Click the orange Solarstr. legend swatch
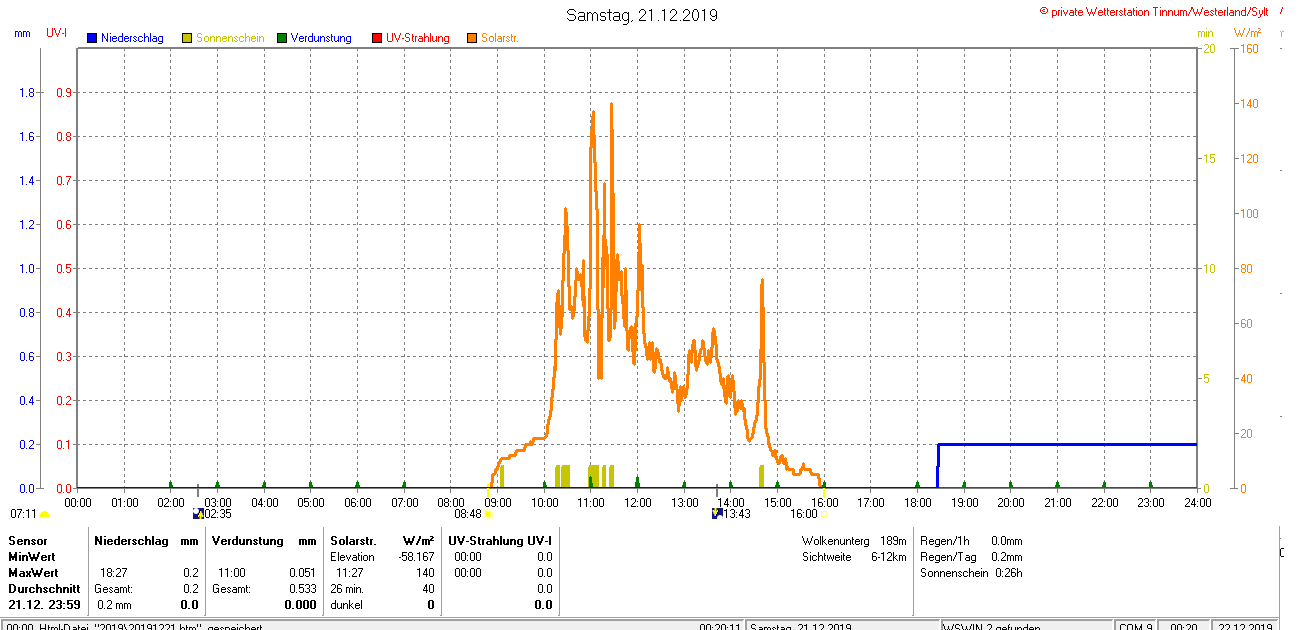The height and width of the screenshot is (630, 1310). [472, 38]
